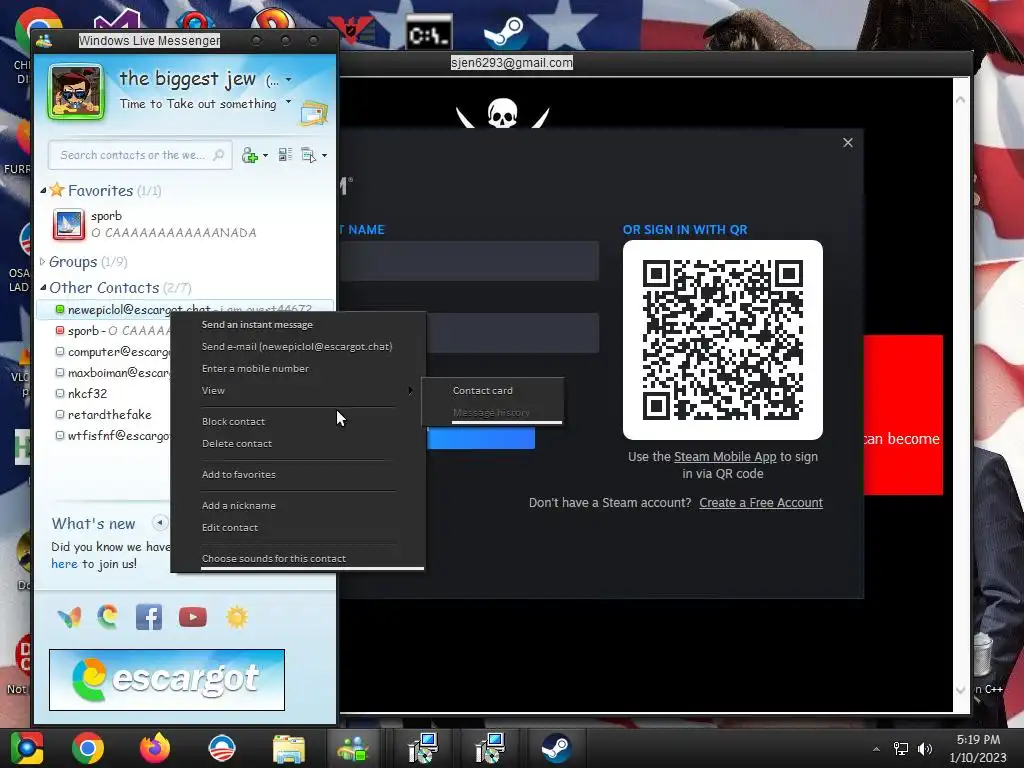
Task: Open personal message dropdown arrow
Action: coord(289,103)
